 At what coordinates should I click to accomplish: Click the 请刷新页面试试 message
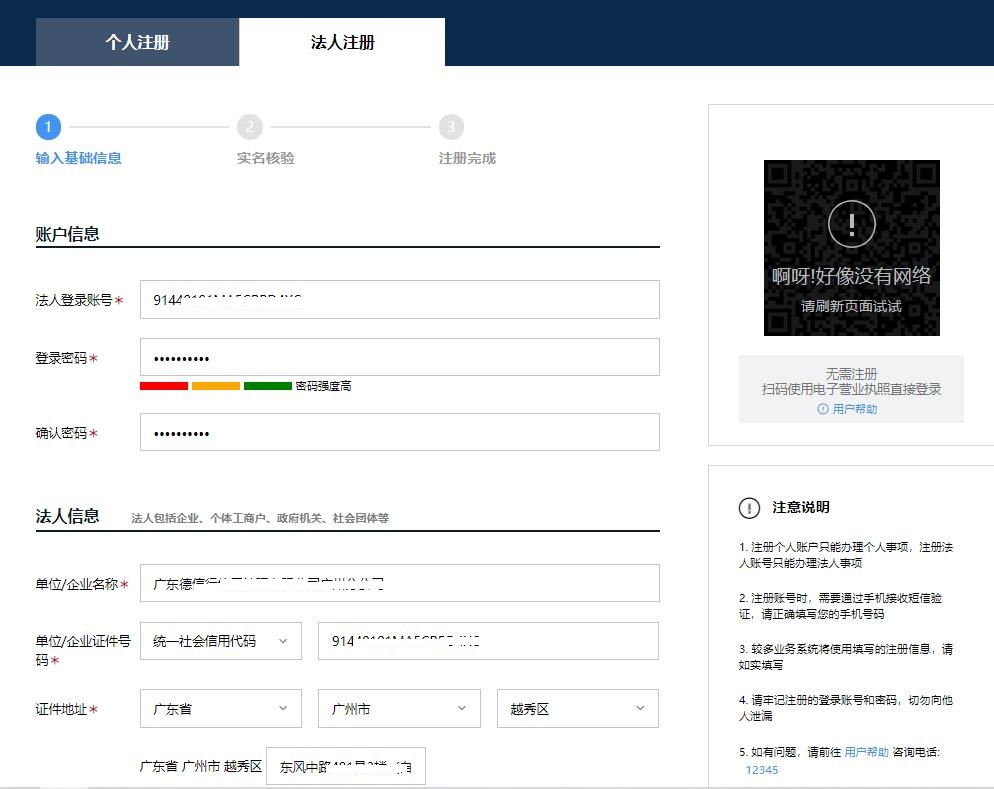[851, 306]
